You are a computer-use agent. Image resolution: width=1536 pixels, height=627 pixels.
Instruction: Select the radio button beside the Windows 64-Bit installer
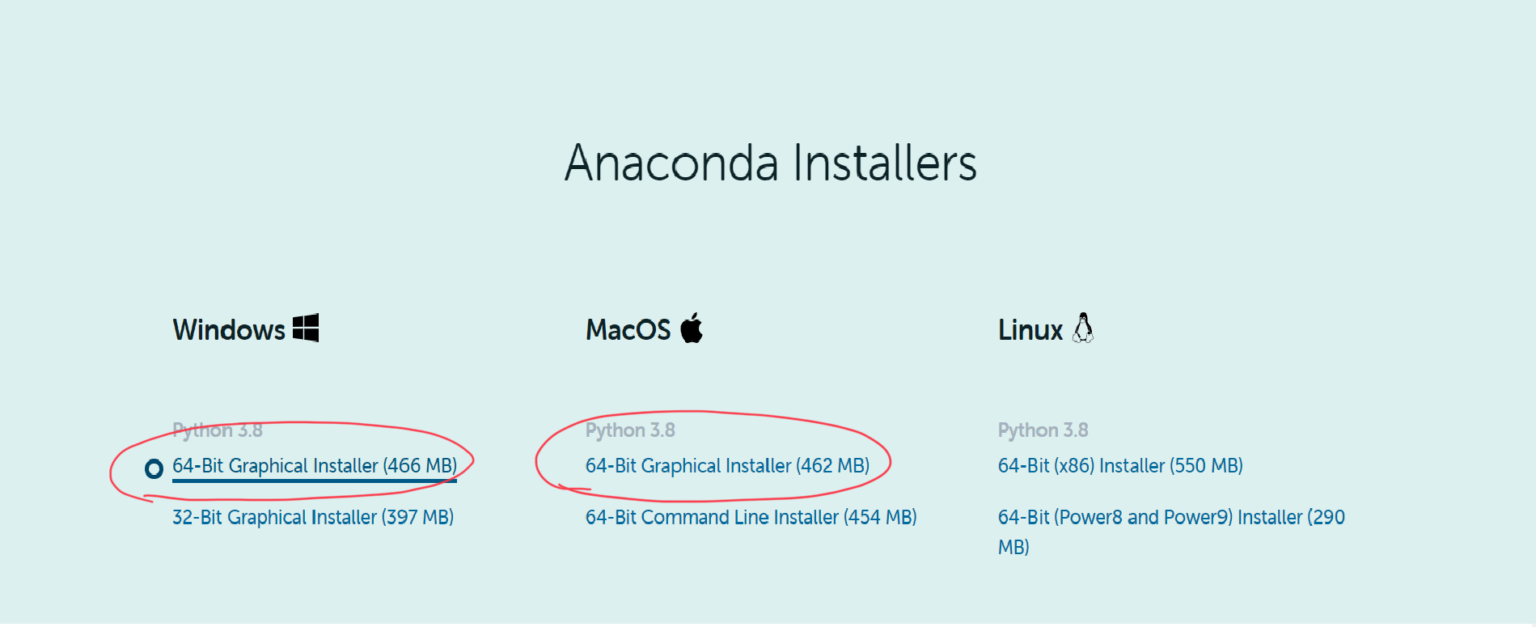(x=153, y=467)
